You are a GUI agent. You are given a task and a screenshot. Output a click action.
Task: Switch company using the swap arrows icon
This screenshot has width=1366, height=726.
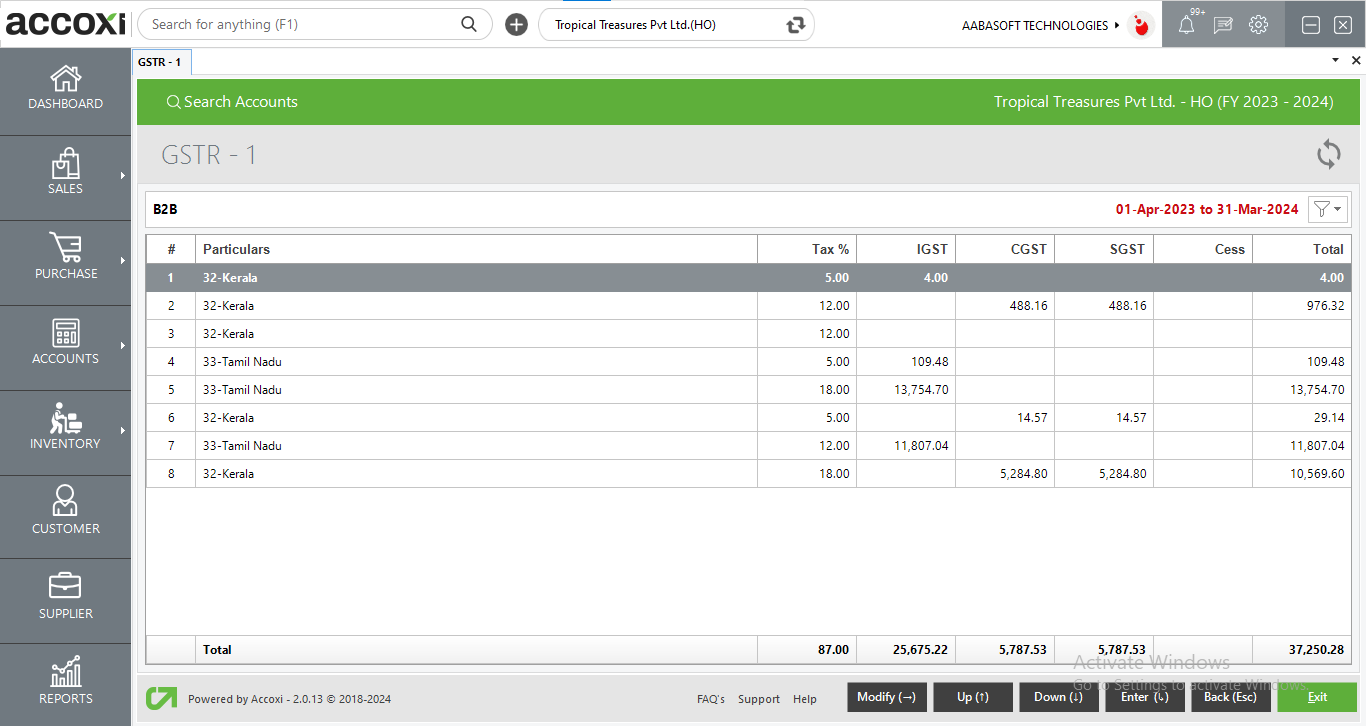click(796, 25)
